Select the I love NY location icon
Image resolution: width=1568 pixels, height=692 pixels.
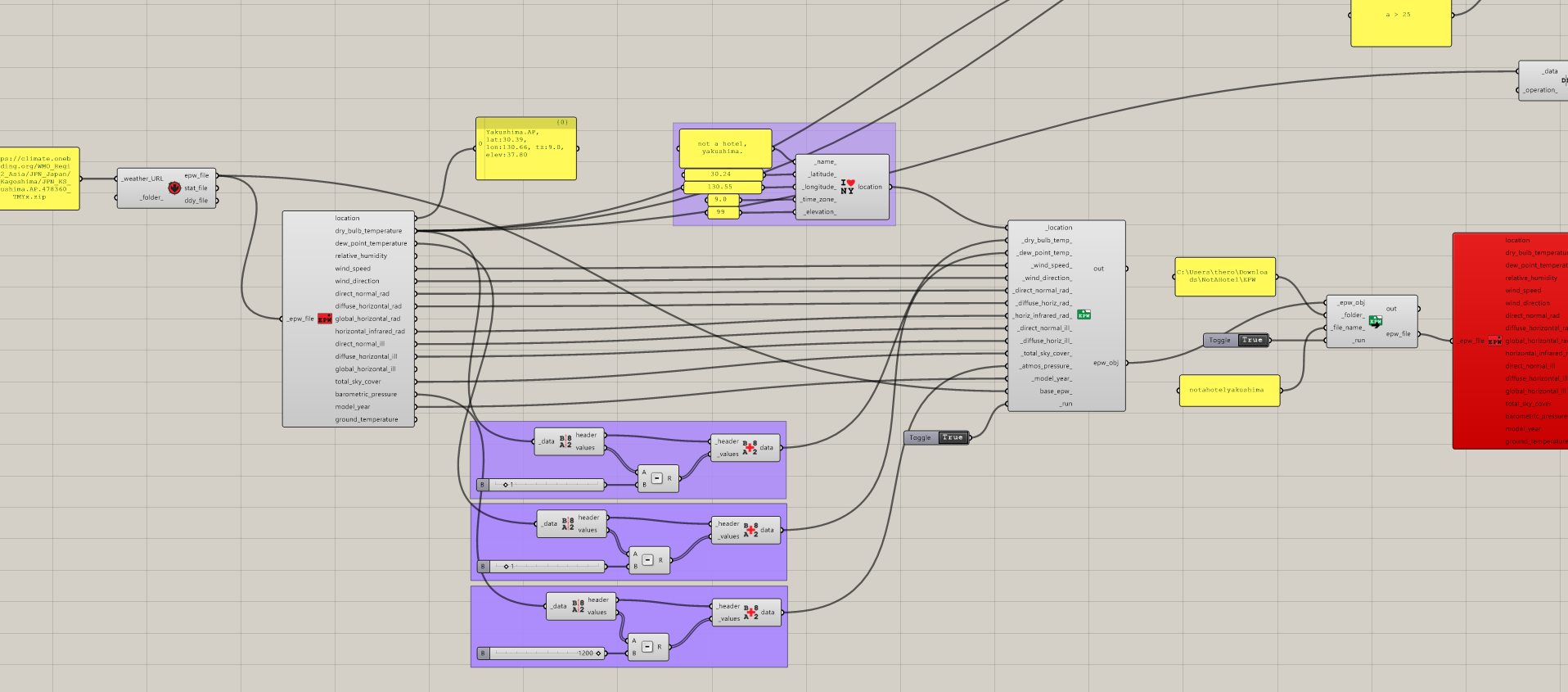tap(847, 187)
